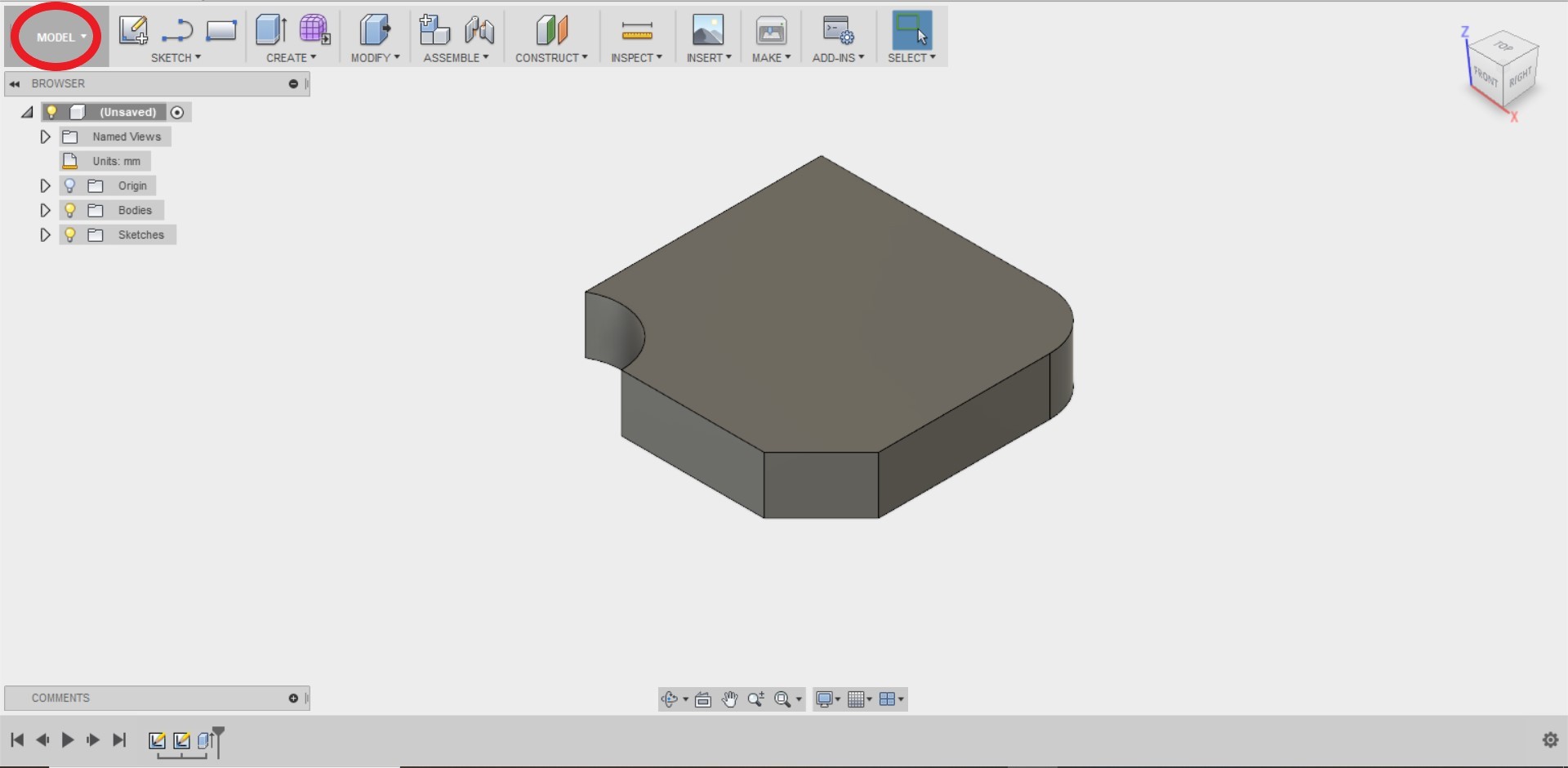Collapse the BROWSER panel
1568x768 pixels.
14,83
